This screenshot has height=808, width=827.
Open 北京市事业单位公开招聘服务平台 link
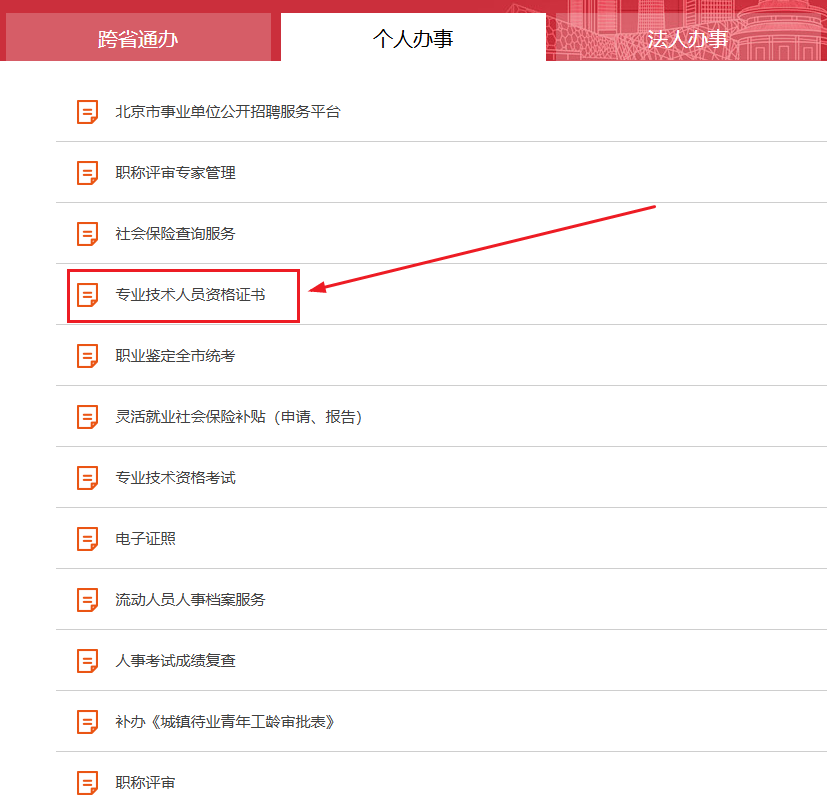(x=228, y=112)
